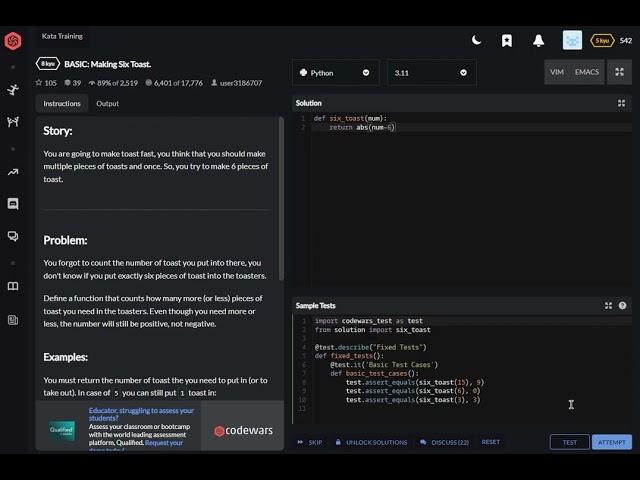Viewport: 640px width, 480px height.
Task: Click the Examples: heading
Action: pos(65,357)
